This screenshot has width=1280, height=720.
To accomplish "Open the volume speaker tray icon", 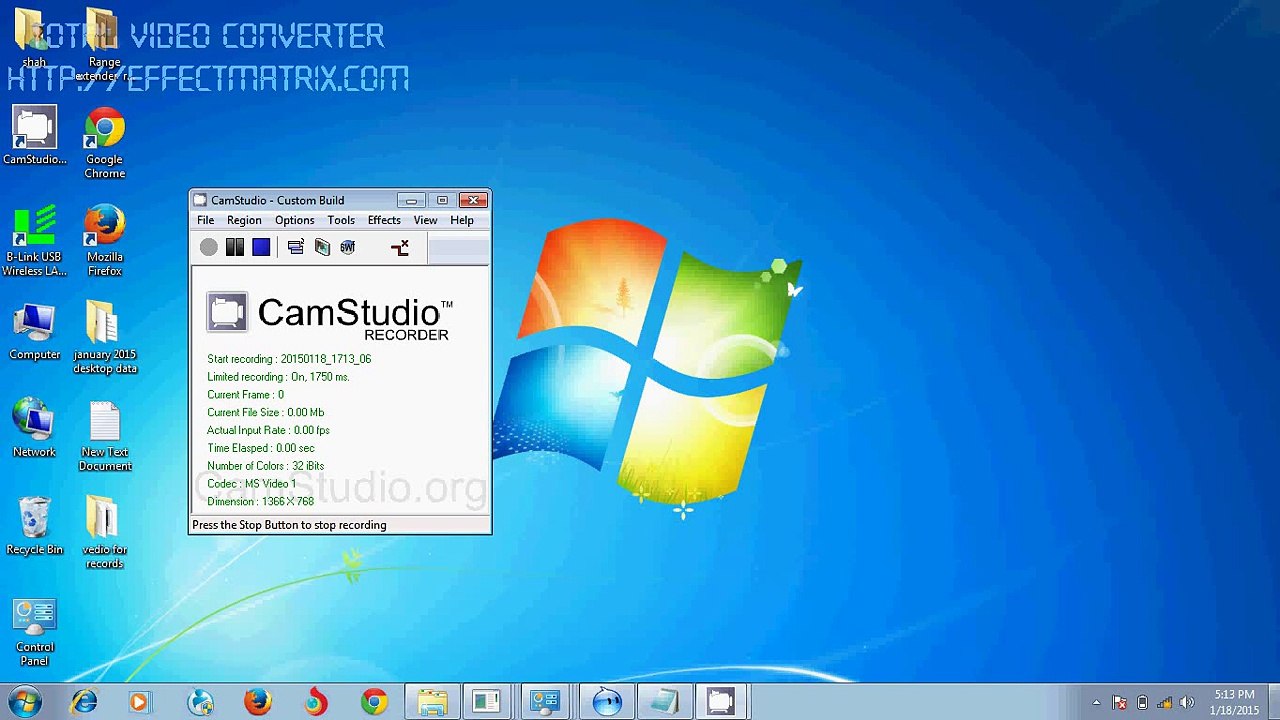I will tap(1187, 703).
